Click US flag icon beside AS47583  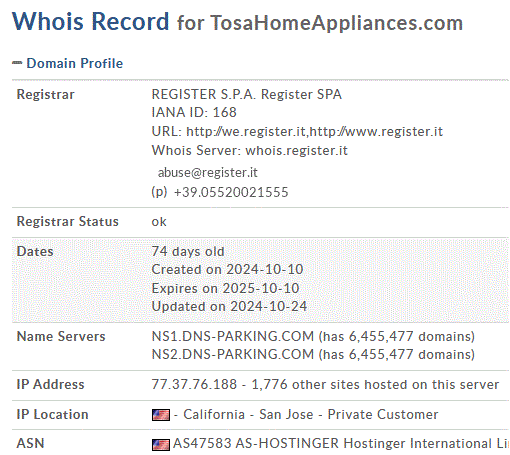pos(161,444)
